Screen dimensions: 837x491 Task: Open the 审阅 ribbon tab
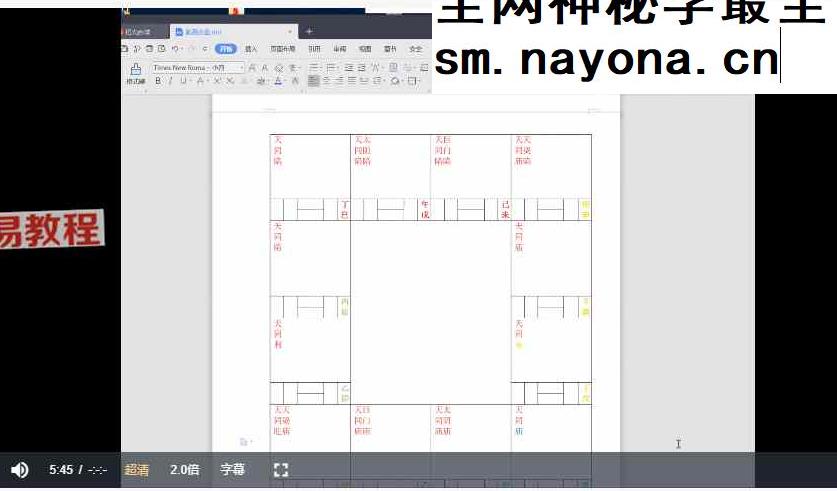(x=340, y=49)
